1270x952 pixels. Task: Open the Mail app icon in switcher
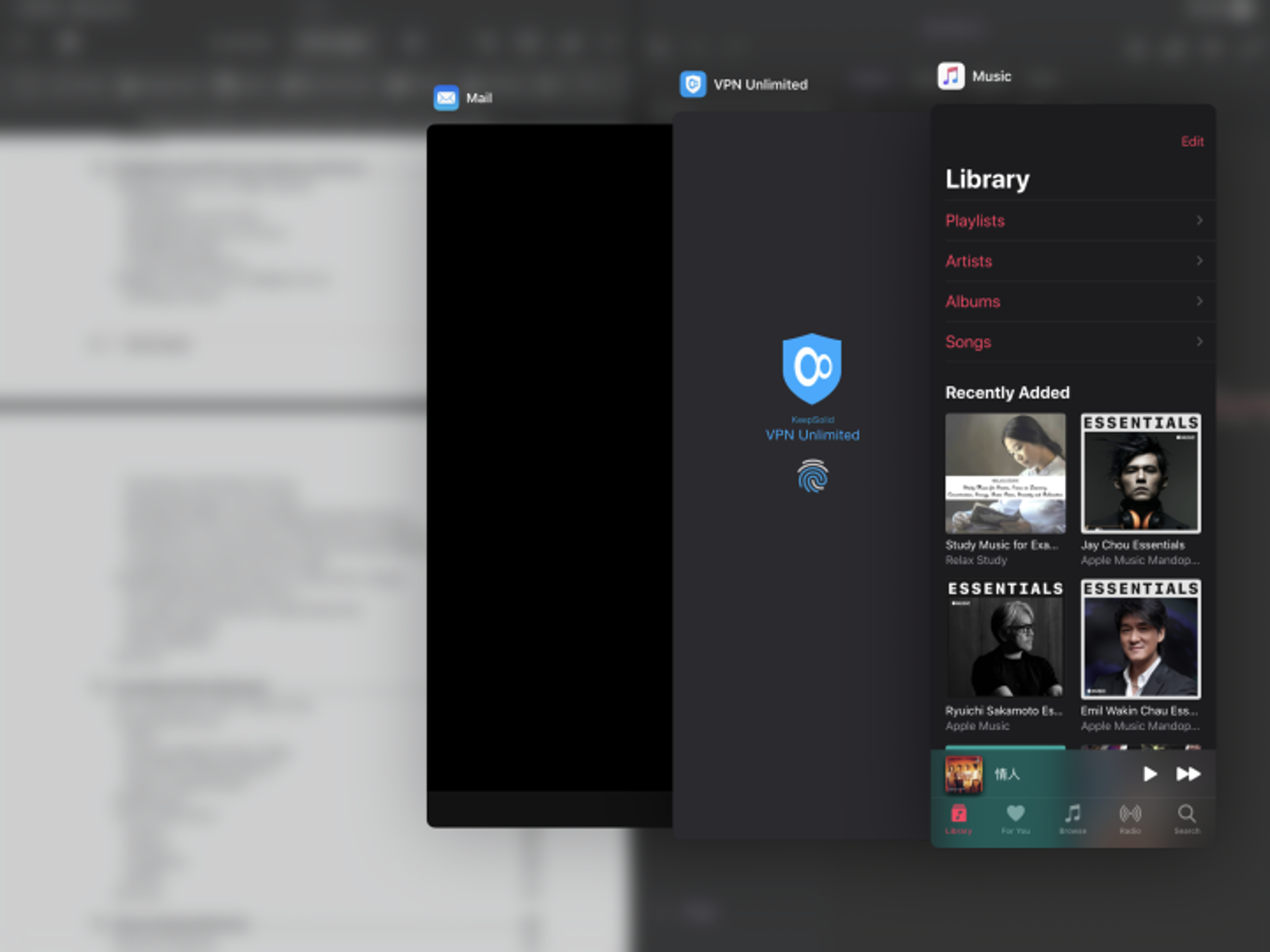tap(446, 98)
